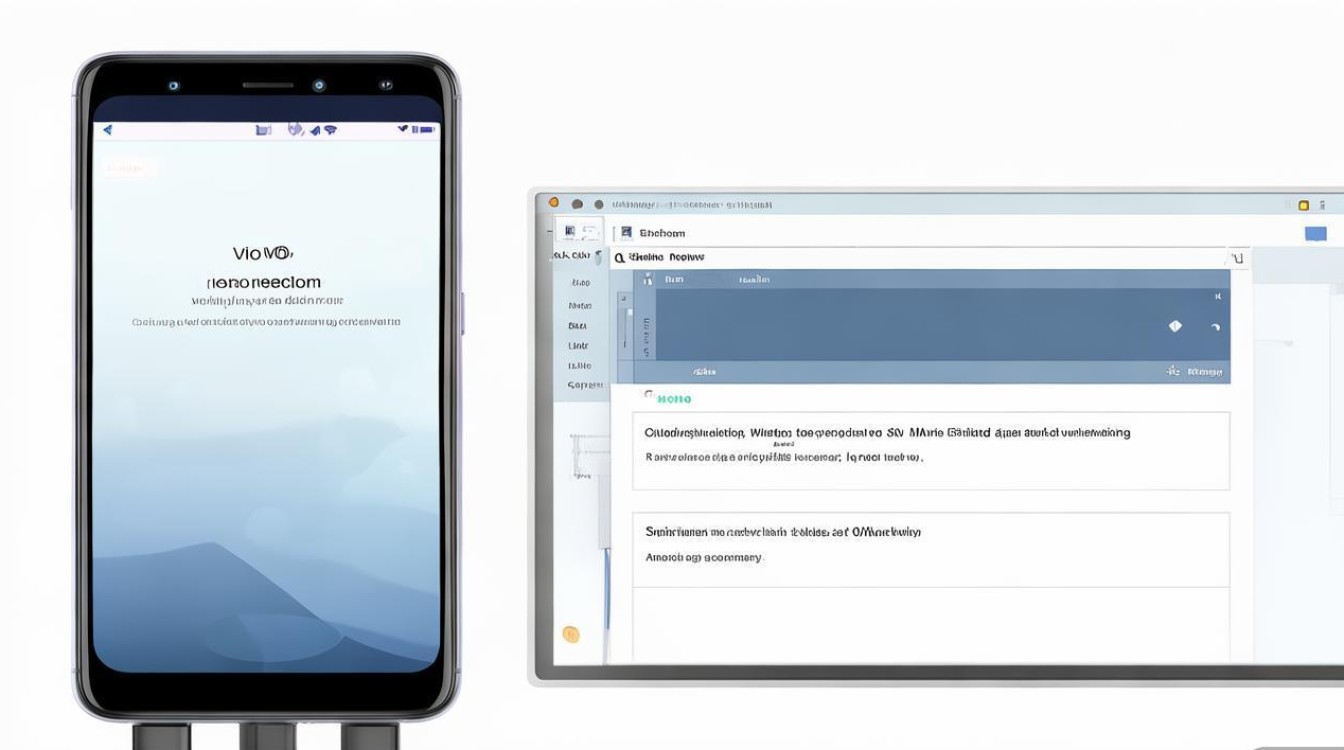Click the document icon beside the Ehchom tab

(x=627, y=233)
